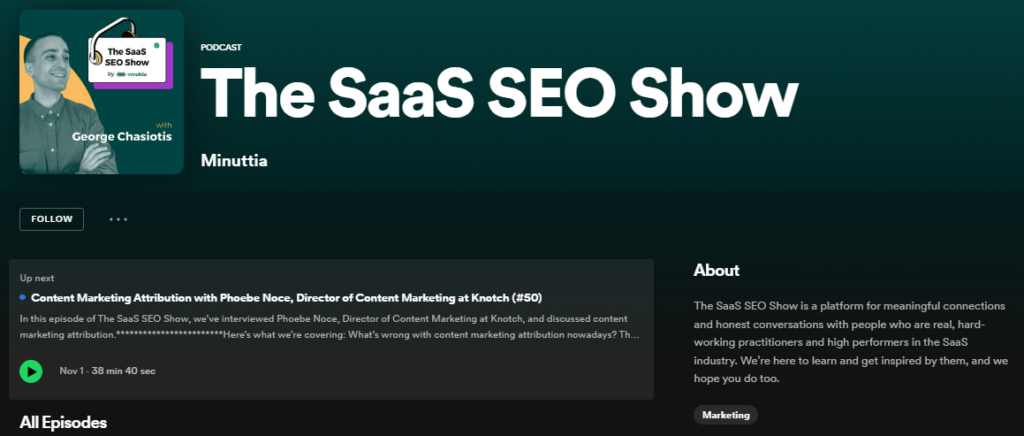Click the podcast cover art image
The height and width of the screenshot is (436, 1024).
(101, 92)
